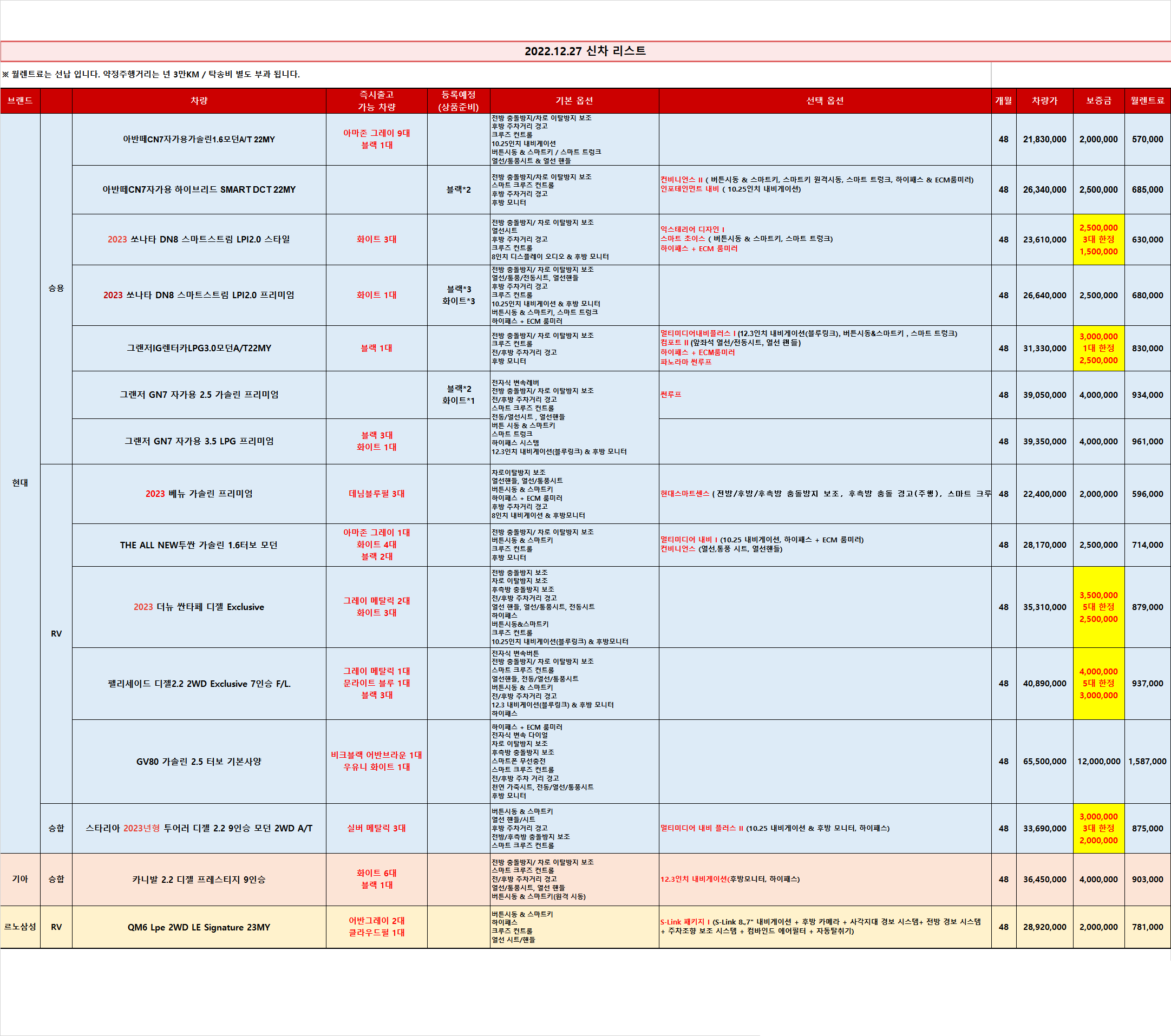Viewport: 1171px width, 1036px height.
Task: Select the monthly rent '781,000'
Action: click(1148, 927)
